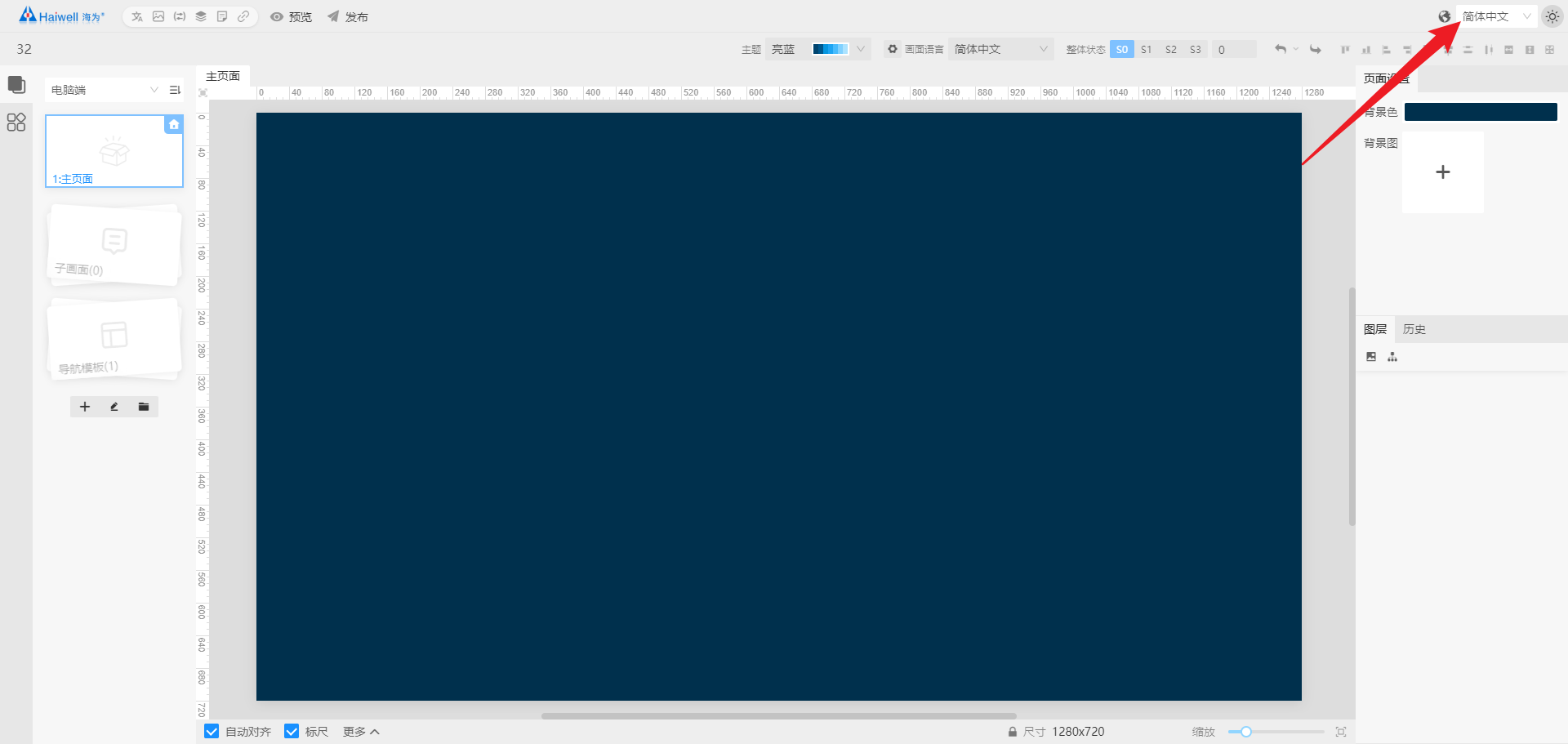Click the ruler origin corner icon

tap(203, 93)
